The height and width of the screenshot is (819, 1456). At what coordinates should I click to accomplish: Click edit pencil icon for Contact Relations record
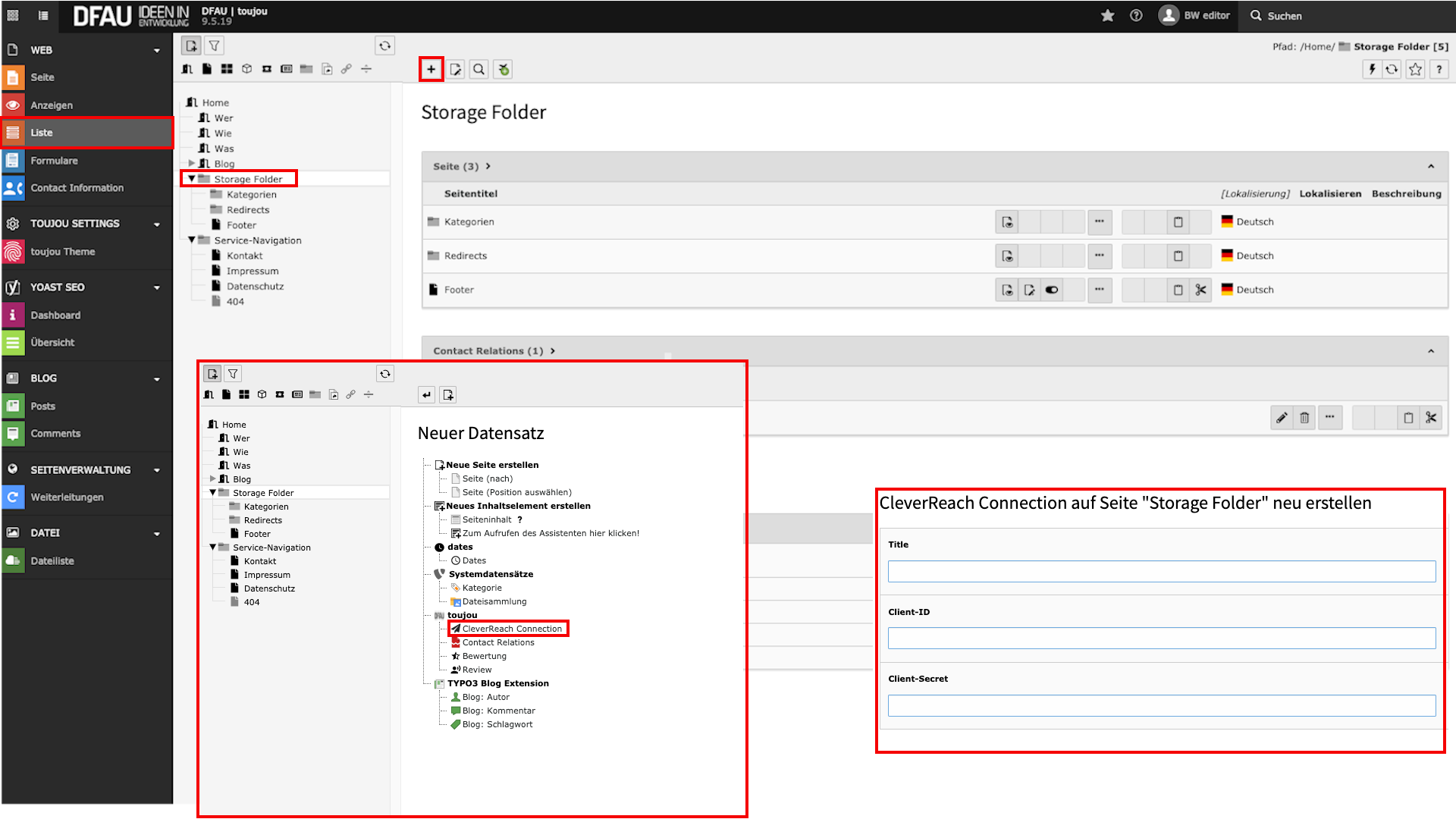click(x=1282, y=418)
